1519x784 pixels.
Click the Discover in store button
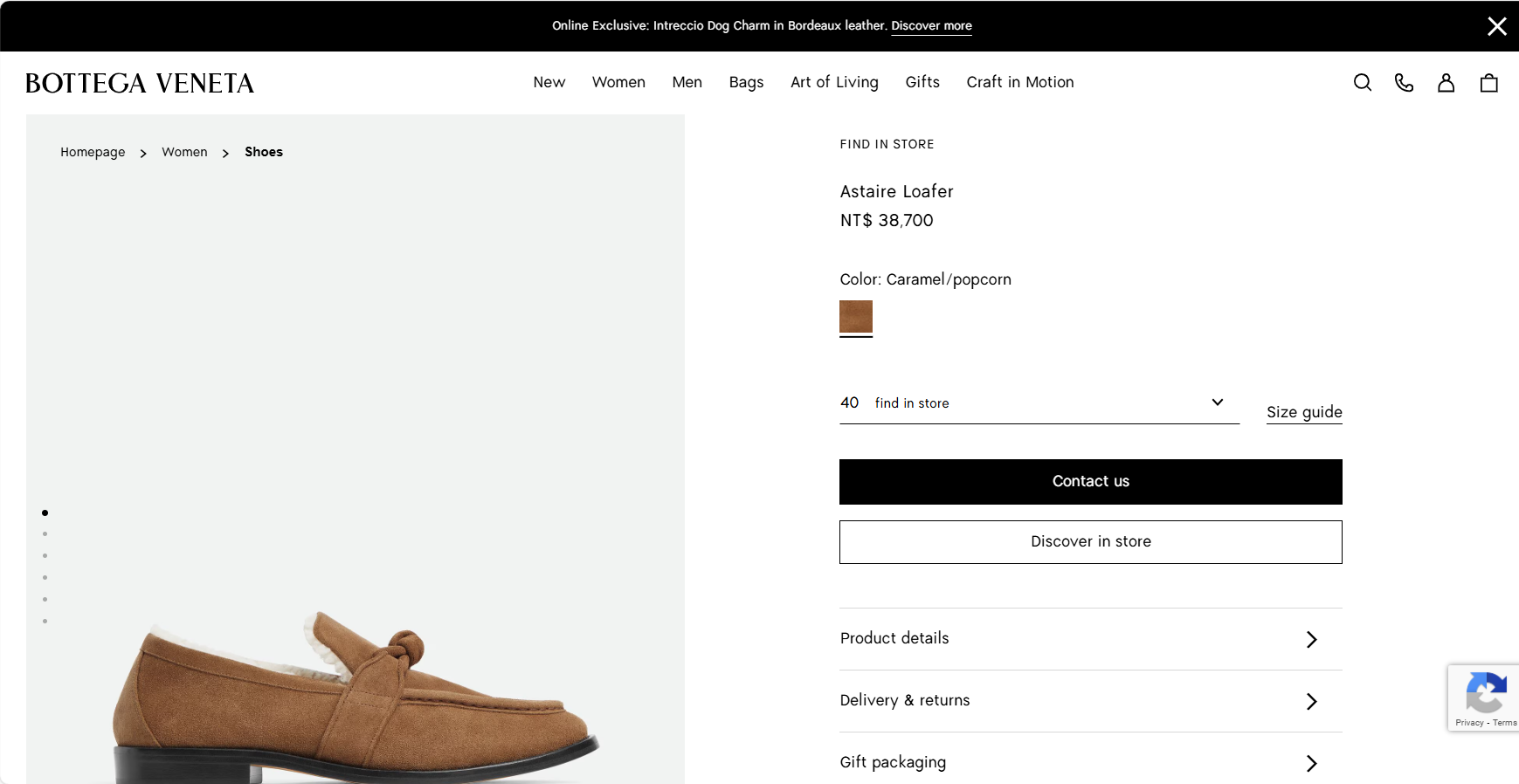click(x=1090, y=542)
